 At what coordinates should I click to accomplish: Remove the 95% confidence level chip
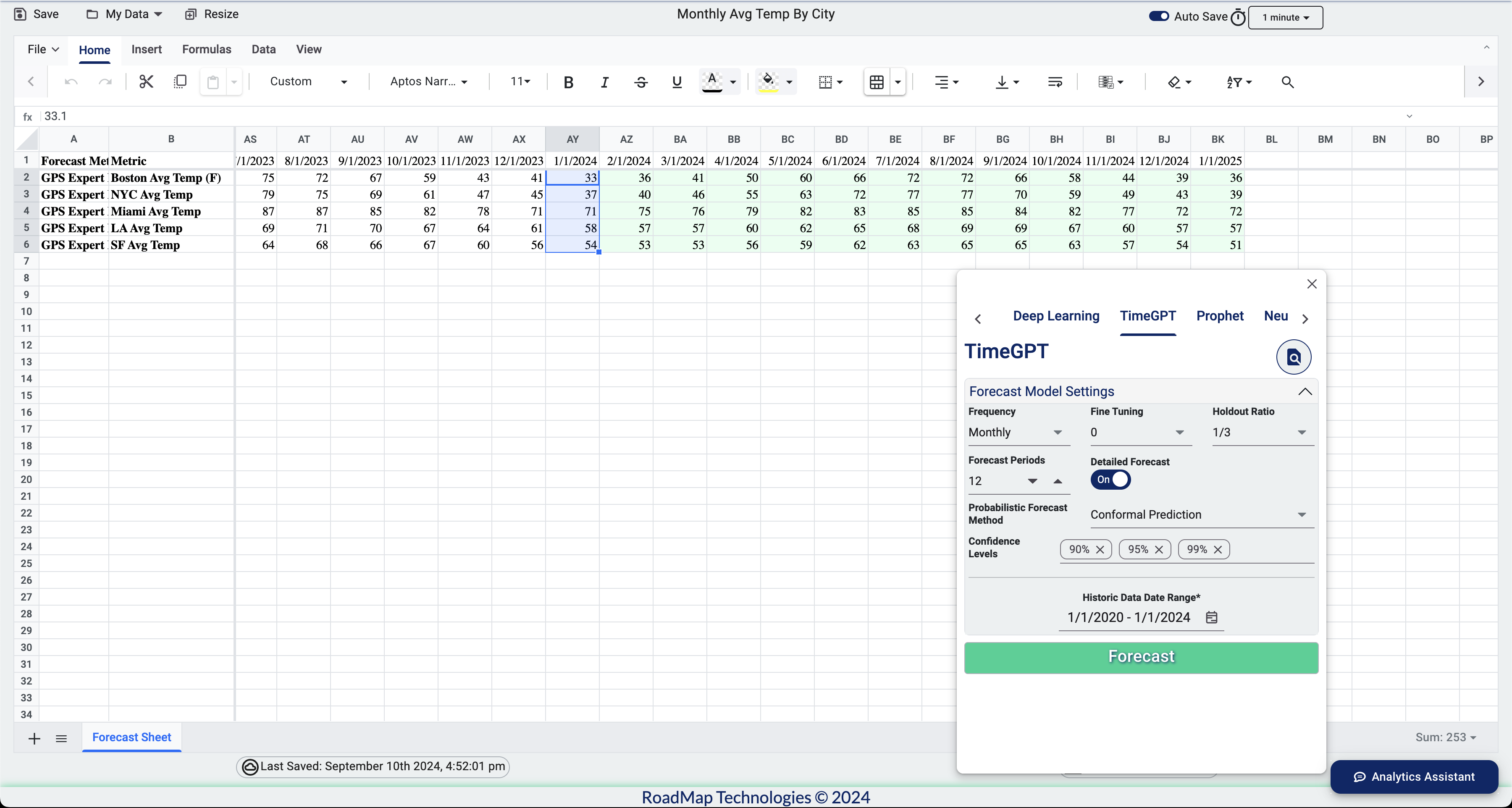pyautogui.click(x=1159, y=549)
